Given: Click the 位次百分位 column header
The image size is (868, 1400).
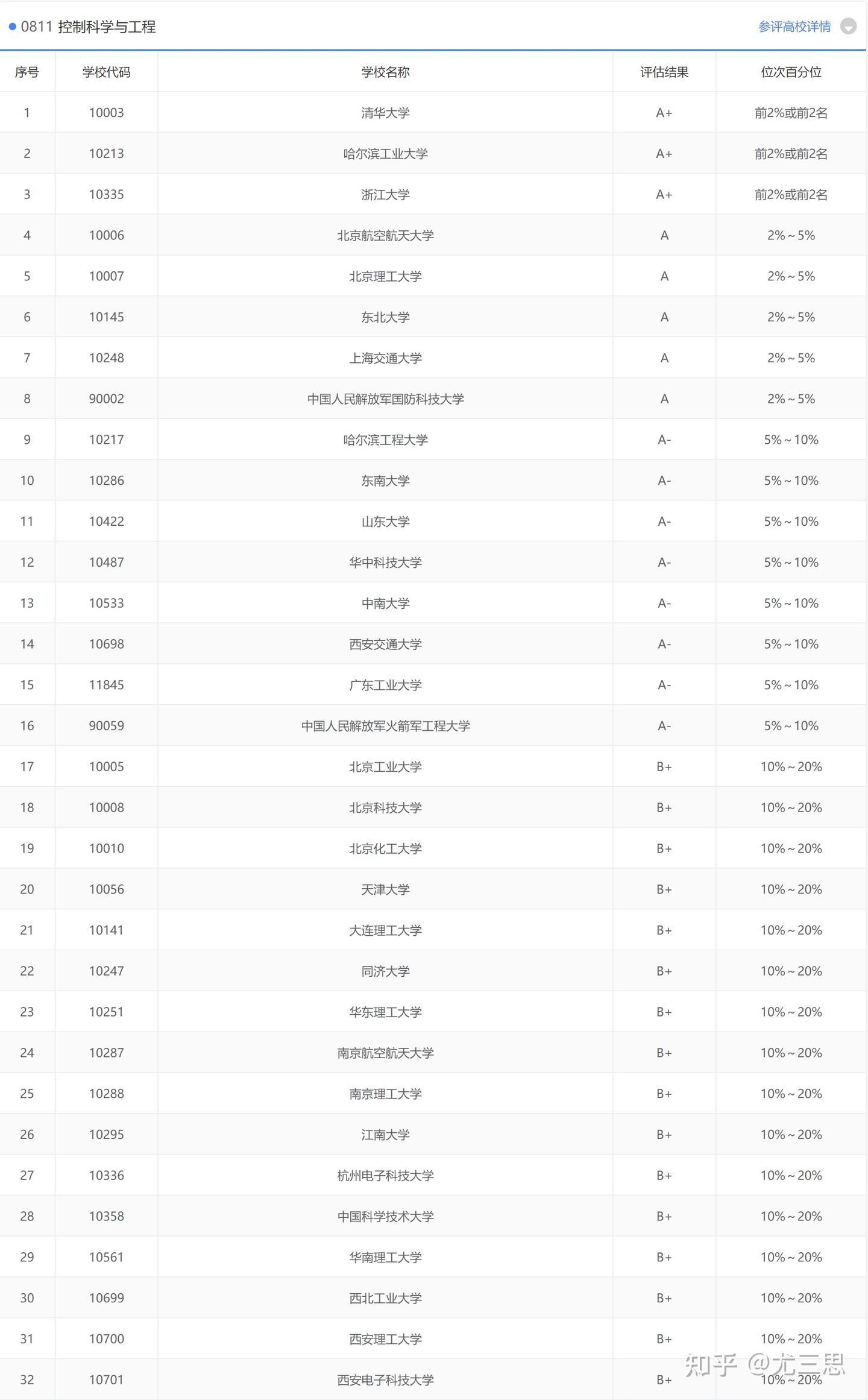Looking at the screenshot, I should point(791,72).
